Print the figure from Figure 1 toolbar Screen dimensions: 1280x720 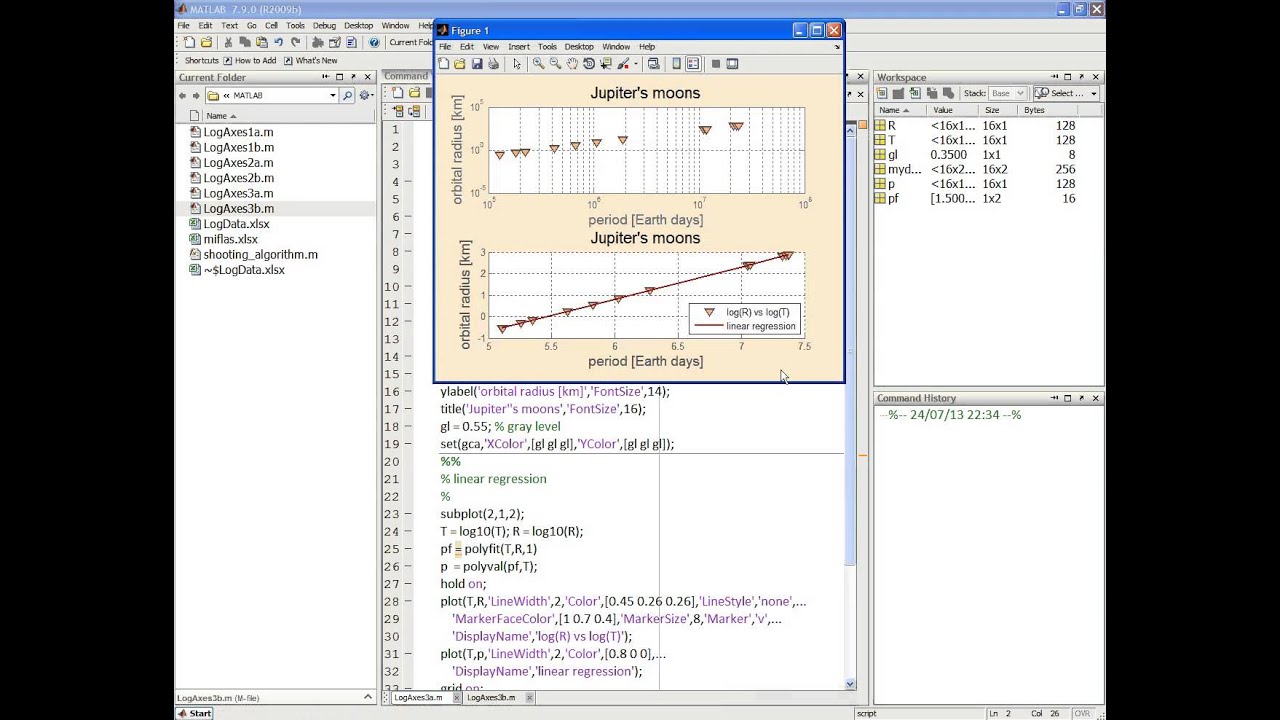pyautogui.click(x=493, y=64)
